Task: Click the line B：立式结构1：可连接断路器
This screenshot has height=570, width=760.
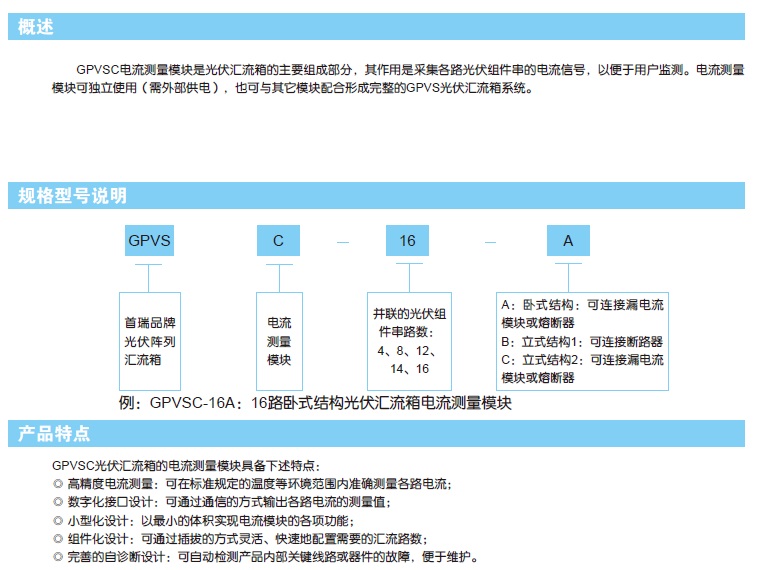Action: tap(582, 342)
